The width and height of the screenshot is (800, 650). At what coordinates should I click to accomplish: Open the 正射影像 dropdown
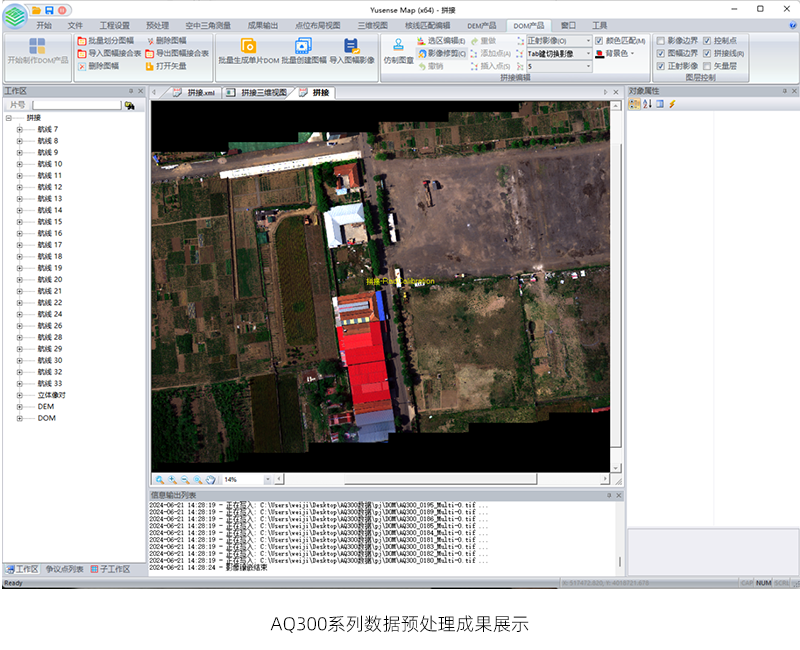589,41
